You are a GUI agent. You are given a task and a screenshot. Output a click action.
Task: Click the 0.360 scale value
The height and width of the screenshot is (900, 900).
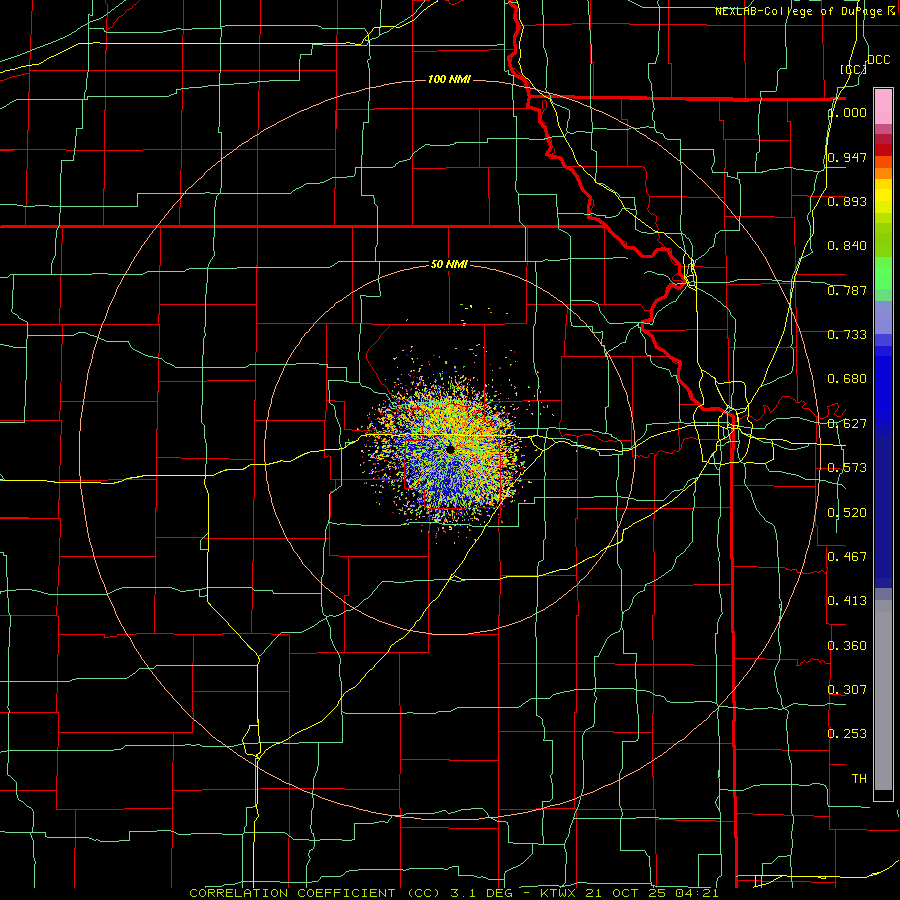(x=847, y=646)
